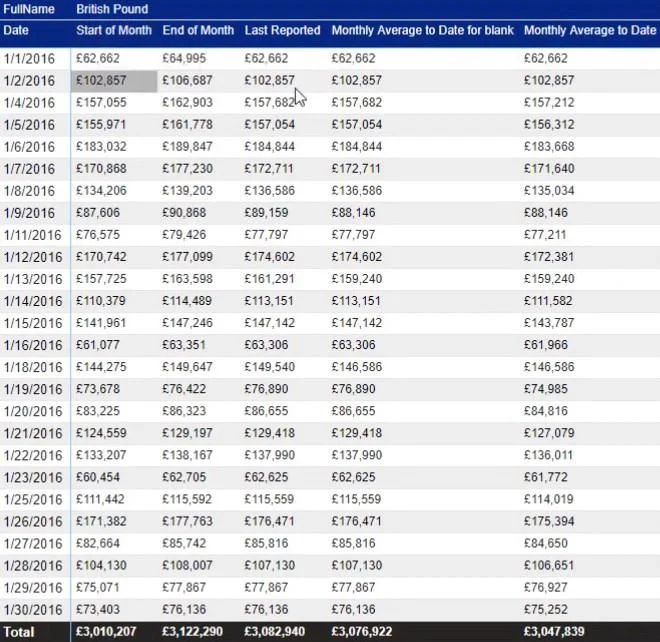
Task: Click the £89,159 Last Reported value
Action: click(x=266, y=213)
